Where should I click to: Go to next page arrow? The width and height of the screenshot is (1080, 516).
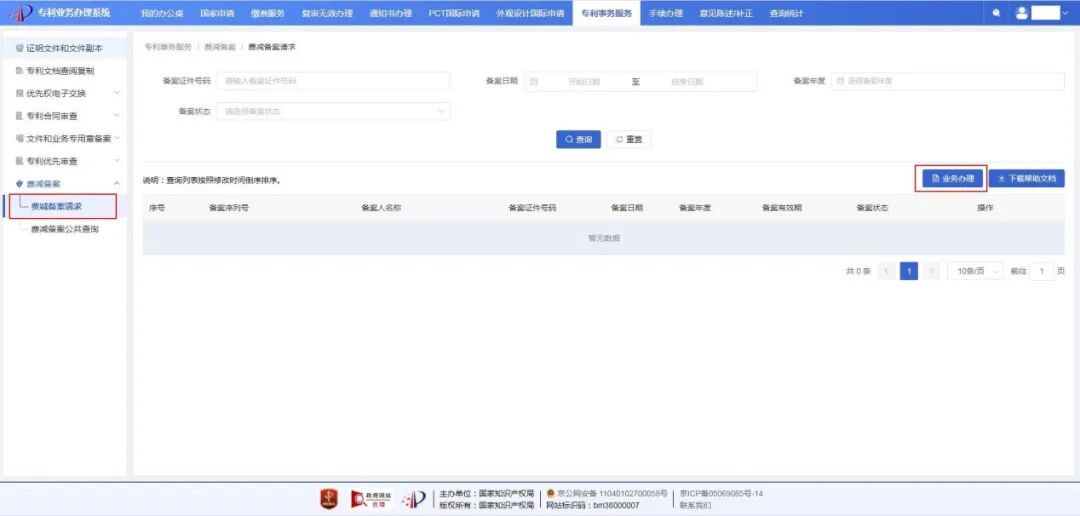tap(932, 271)
